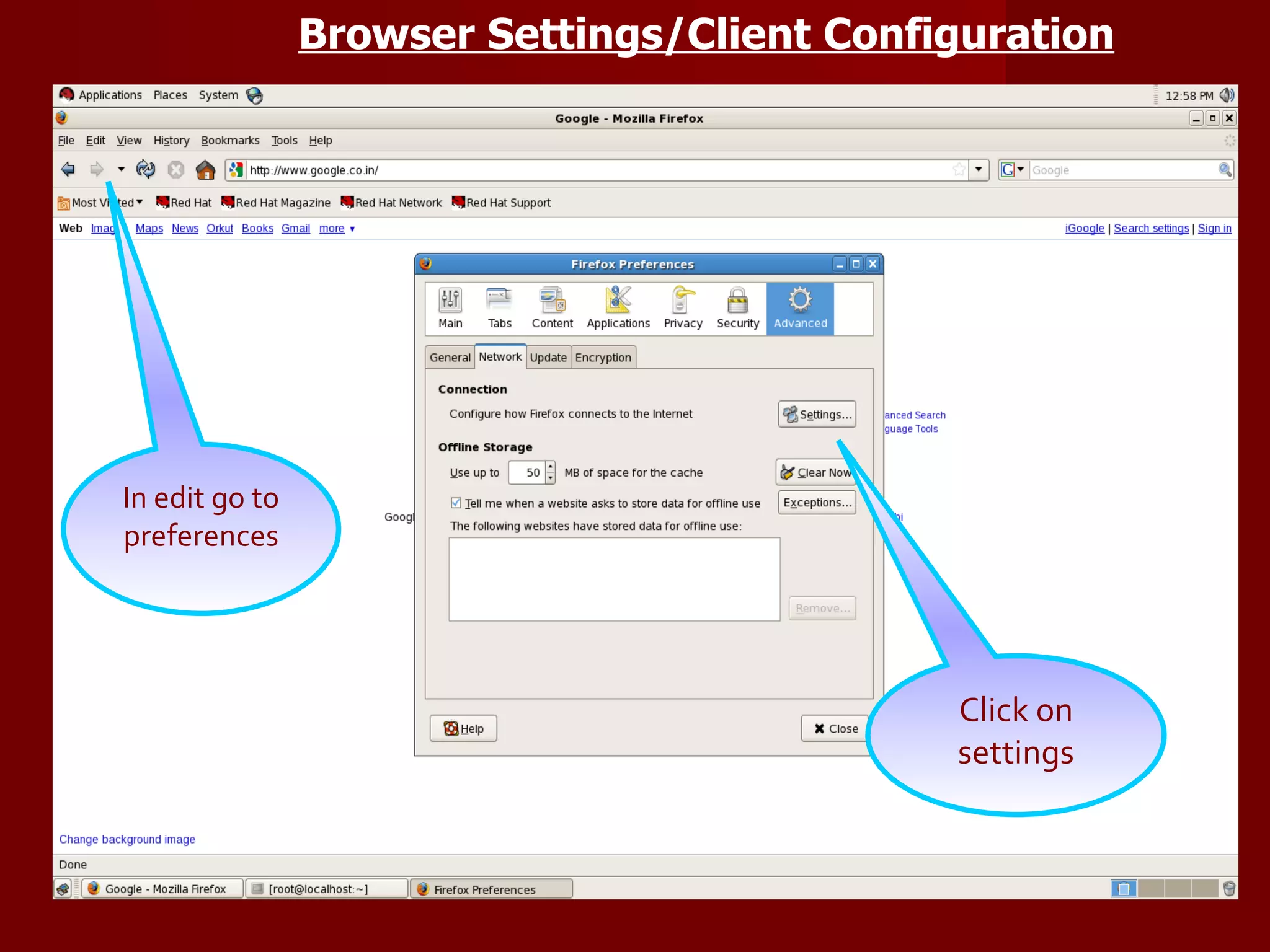Open the Help menu in Firefox
The width and height of the screenshot is (1270, 952).
[321, 140]
